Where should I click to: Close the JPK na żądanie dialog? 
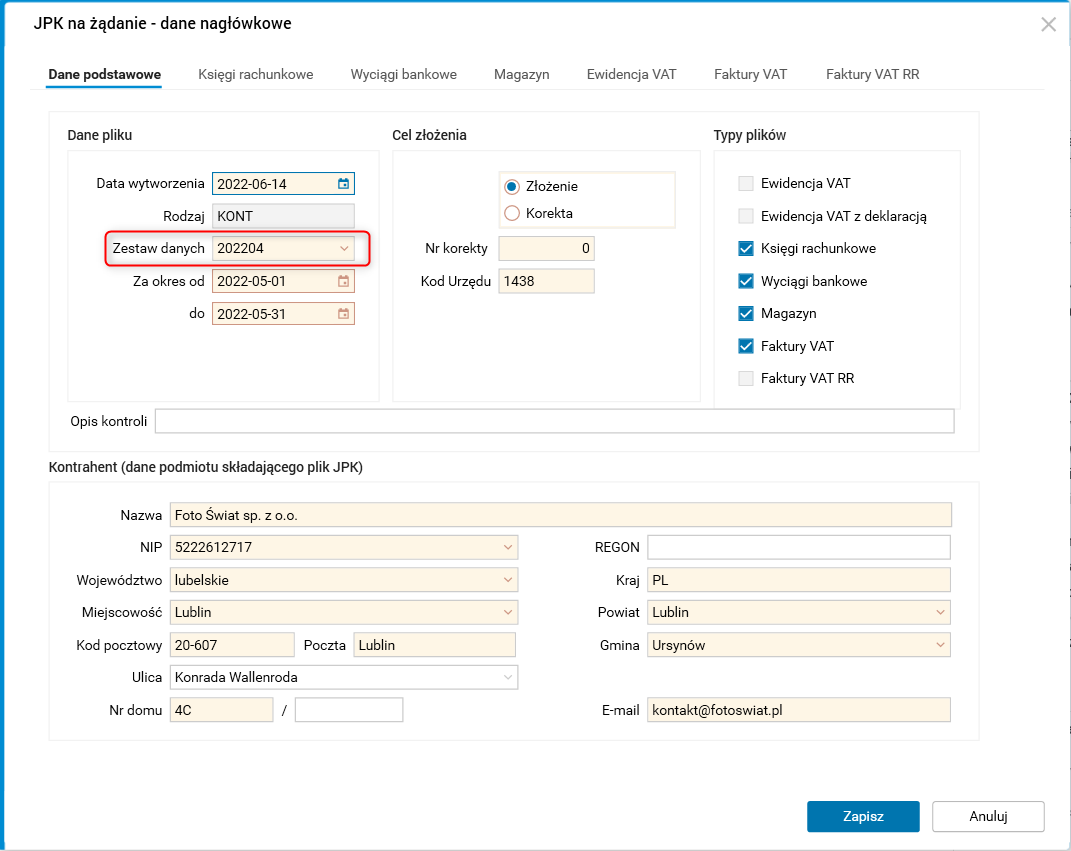coord(1048,25)
